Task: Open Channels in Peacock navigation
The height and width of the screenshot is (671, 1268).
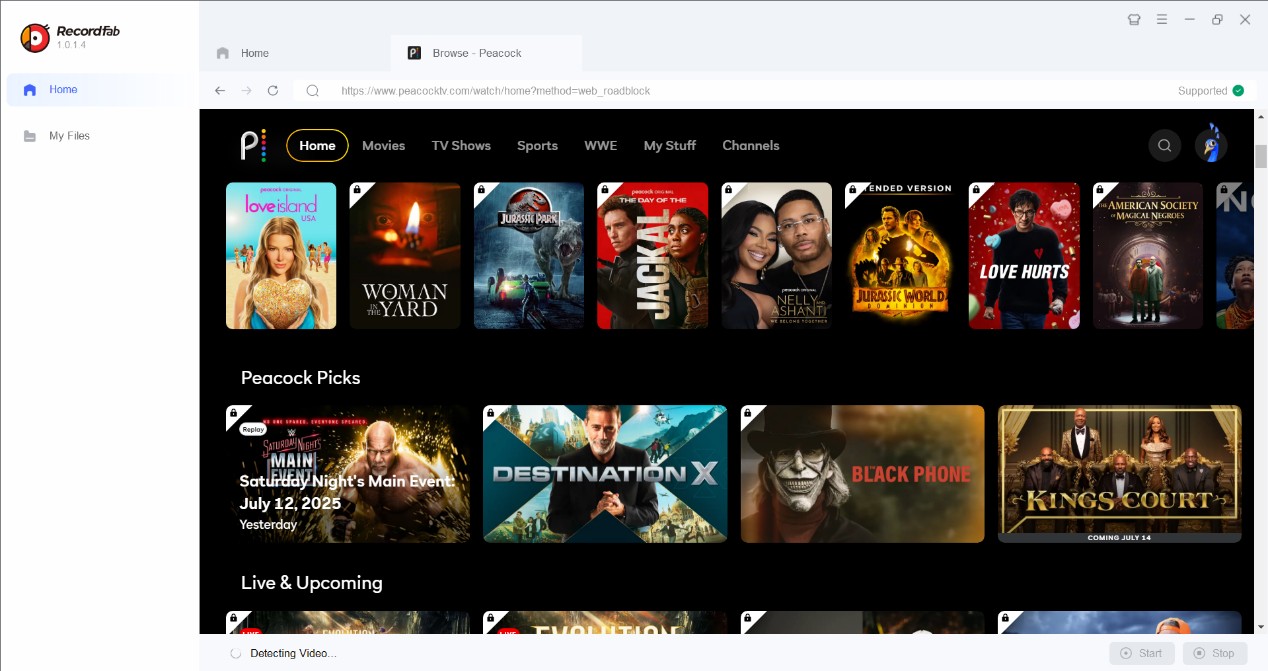Action: (750, 145)
